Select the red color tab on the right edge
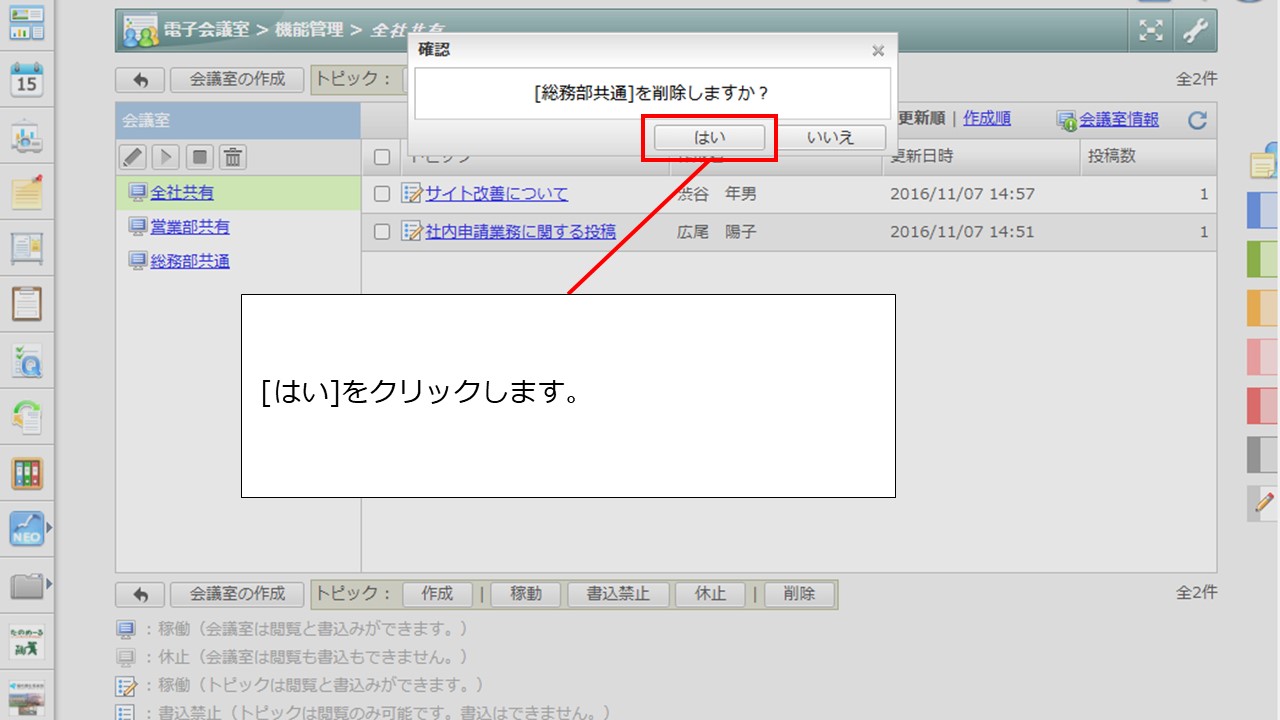1280x720 pixels. pyautogui.click(x=1264, y=406)
